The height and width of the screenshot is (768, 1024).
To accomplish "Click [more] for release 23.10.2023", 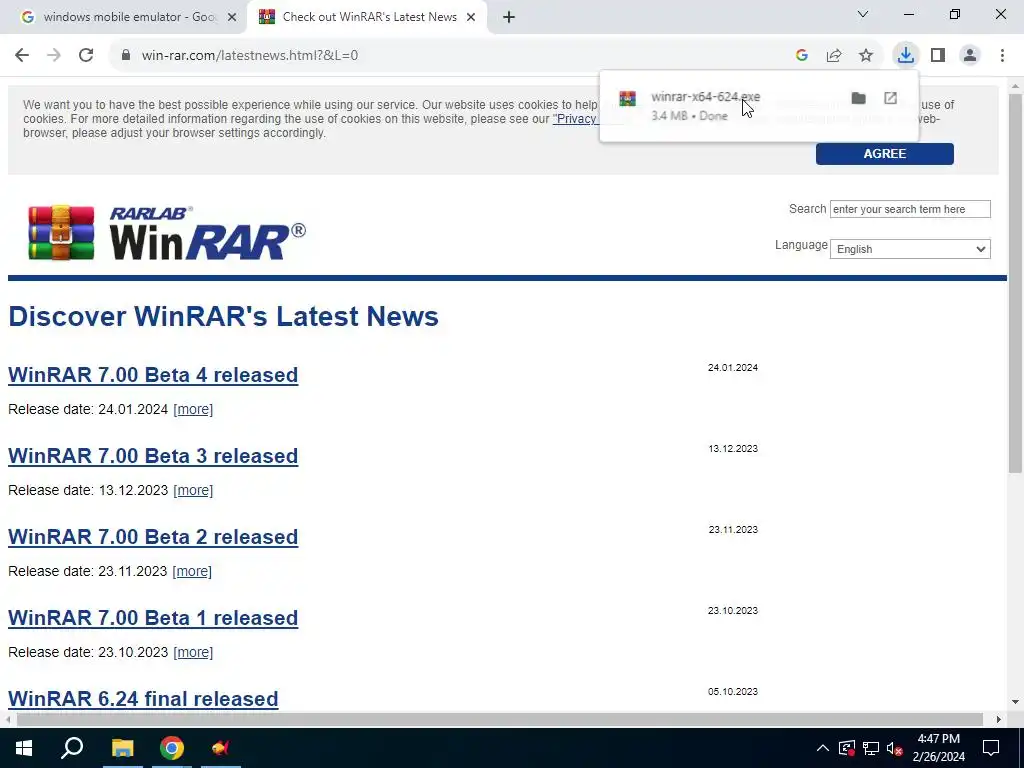I will click(x=193, y=652).
